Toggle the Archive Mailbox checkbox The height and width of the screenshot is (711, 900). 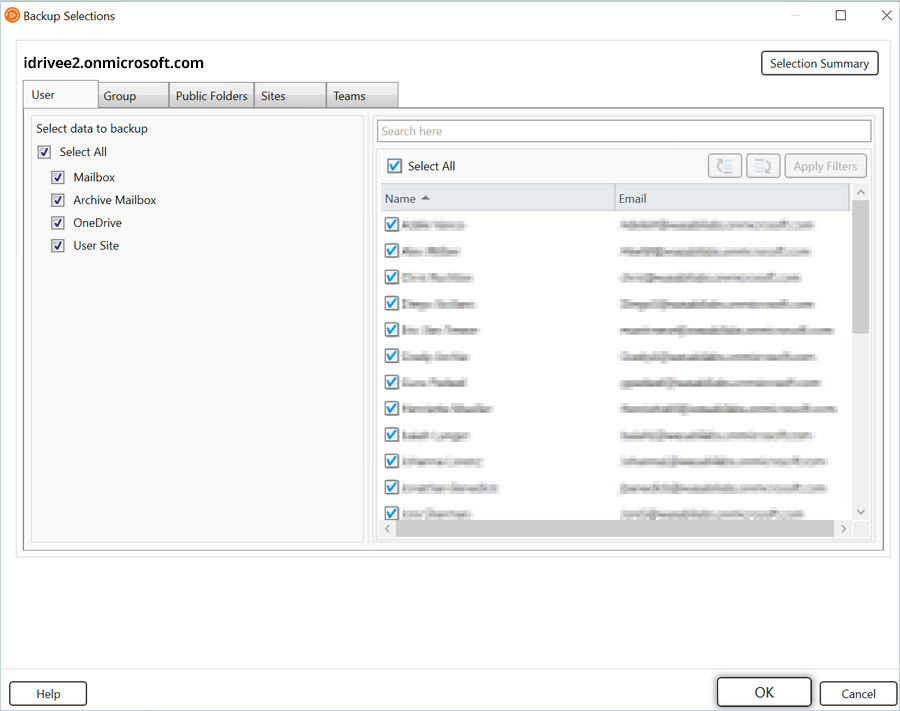pyautogui.click(x=58, y=200)
